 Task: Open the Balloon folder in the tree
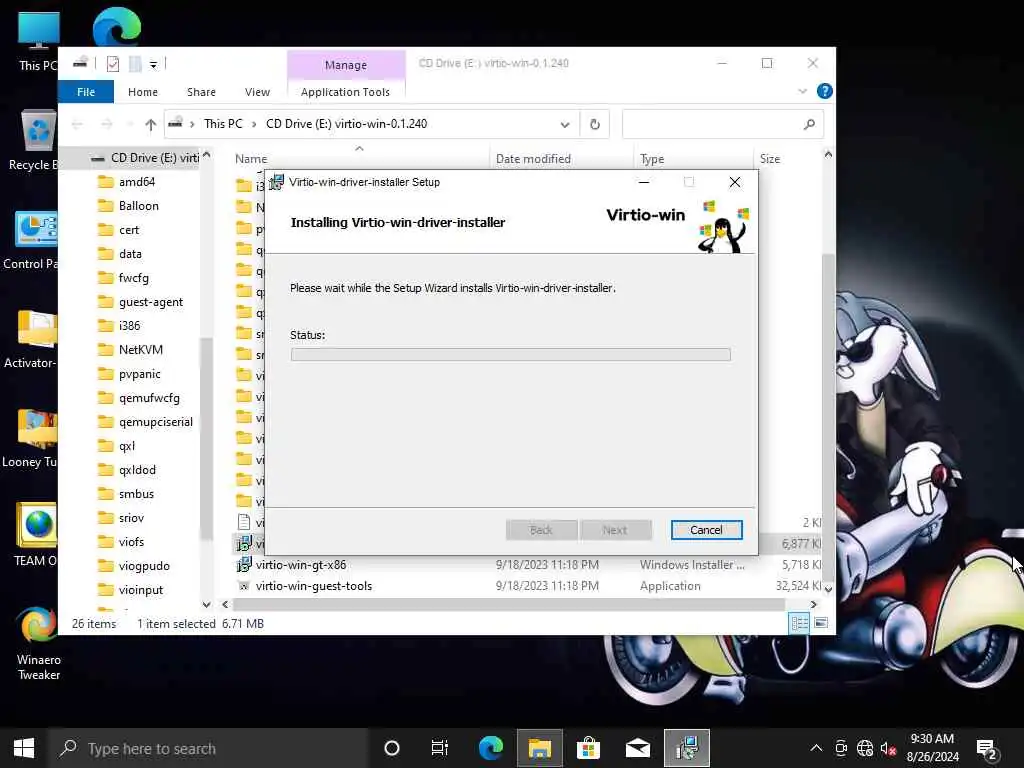(138, 206)
